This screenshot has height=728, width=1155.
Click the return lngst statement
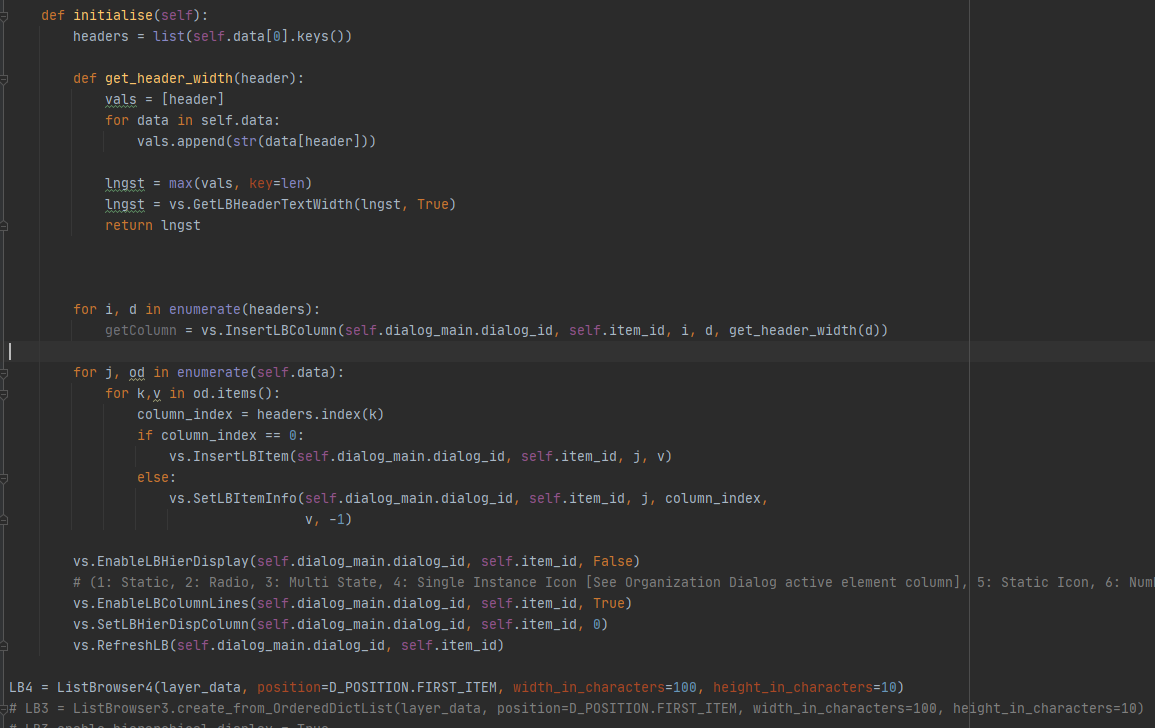tap(152, 225)
